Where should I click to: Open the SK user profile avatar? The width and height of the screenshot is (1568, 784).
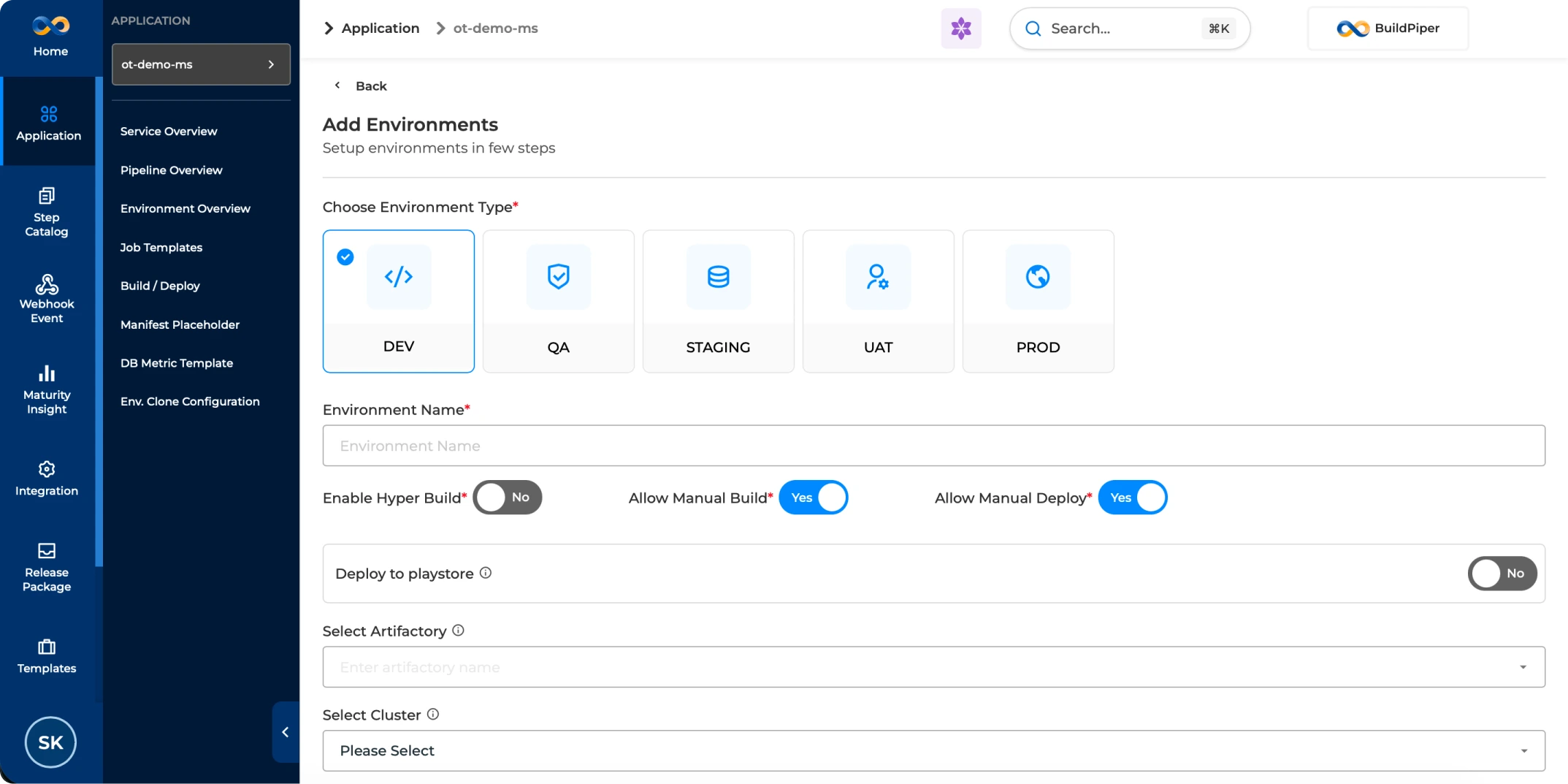[50, 742]
